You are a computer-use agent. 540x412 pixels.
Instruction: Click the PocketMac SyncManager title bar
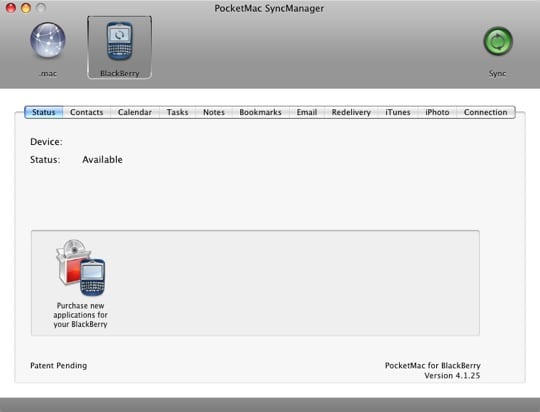pos(269,8)
